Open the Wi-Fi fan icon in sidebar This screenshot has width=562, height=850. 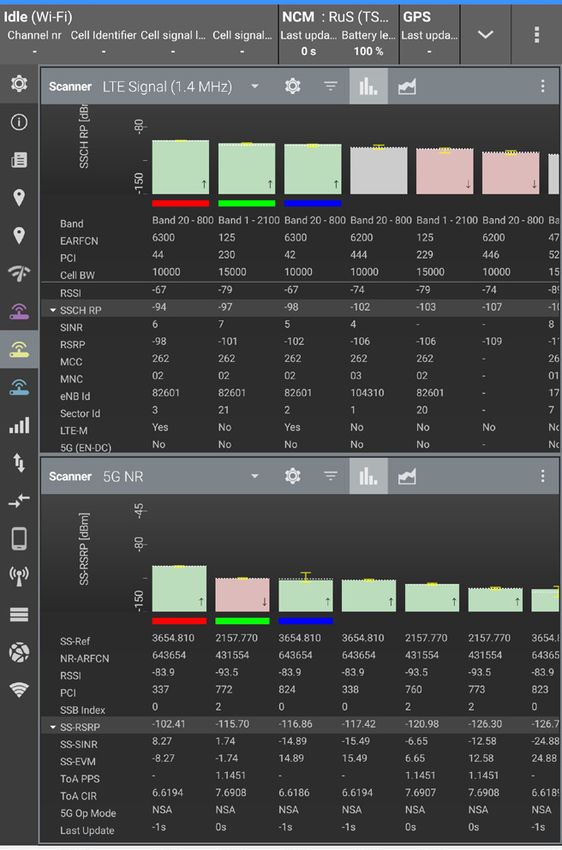click(19, 690)
